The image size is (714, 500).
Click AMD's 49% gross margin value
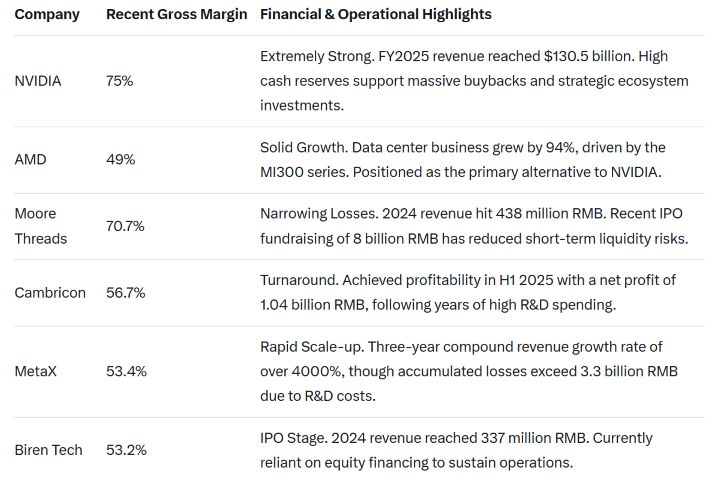pyautogui.click(x=120, y=159)
